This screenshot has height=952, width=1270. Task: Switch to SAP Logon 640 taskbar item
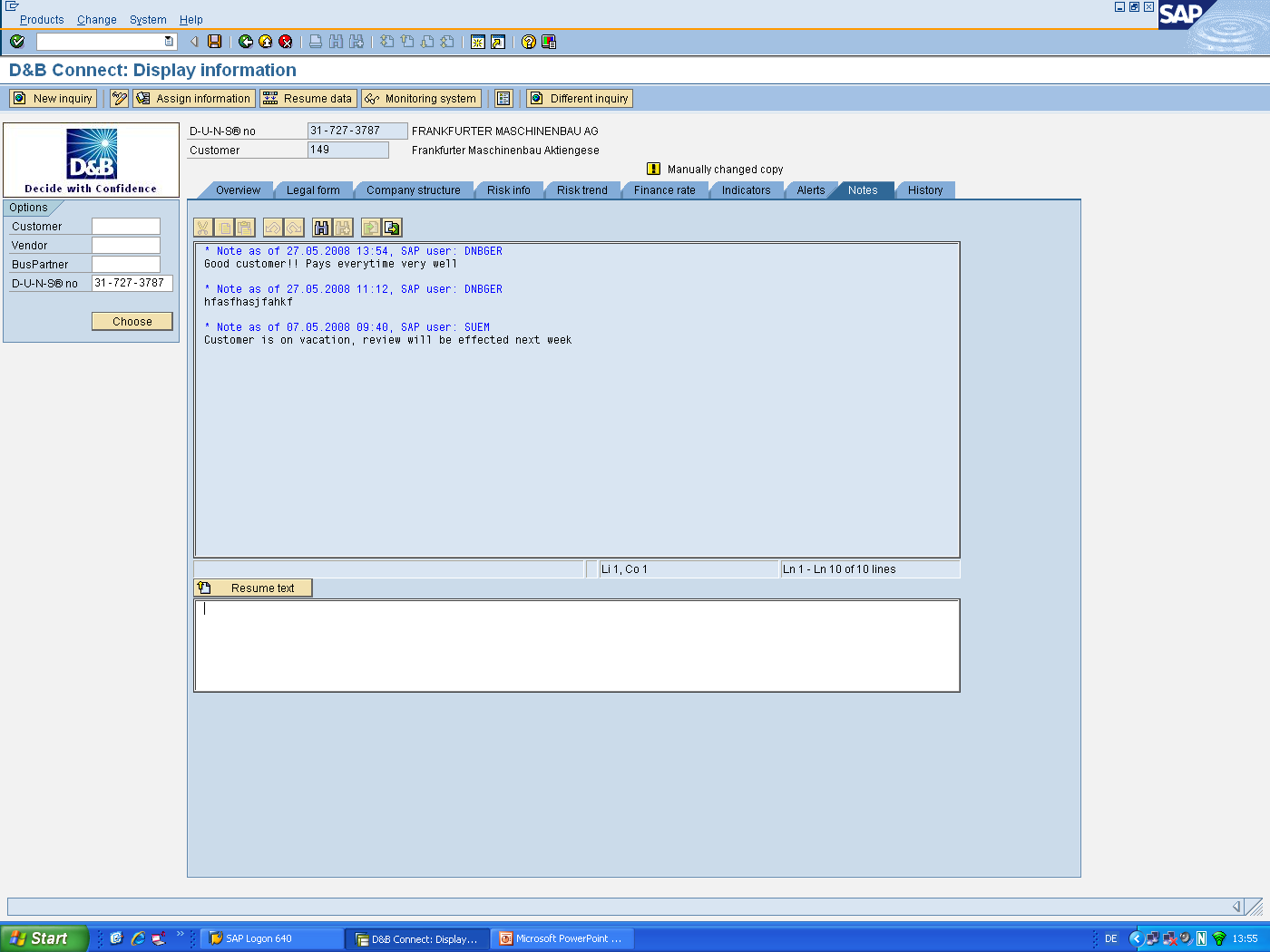click(x=271, y=939)
